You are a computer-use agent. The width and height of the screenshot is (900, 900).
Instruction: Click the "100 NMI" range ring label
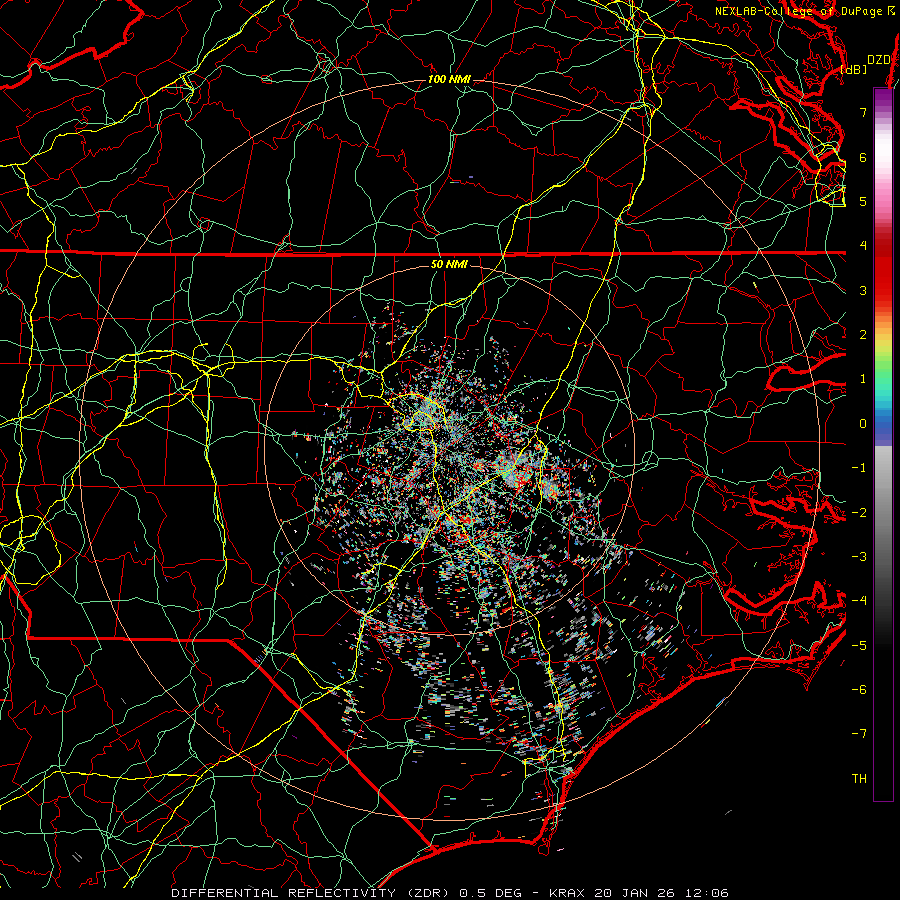point(449,79)
